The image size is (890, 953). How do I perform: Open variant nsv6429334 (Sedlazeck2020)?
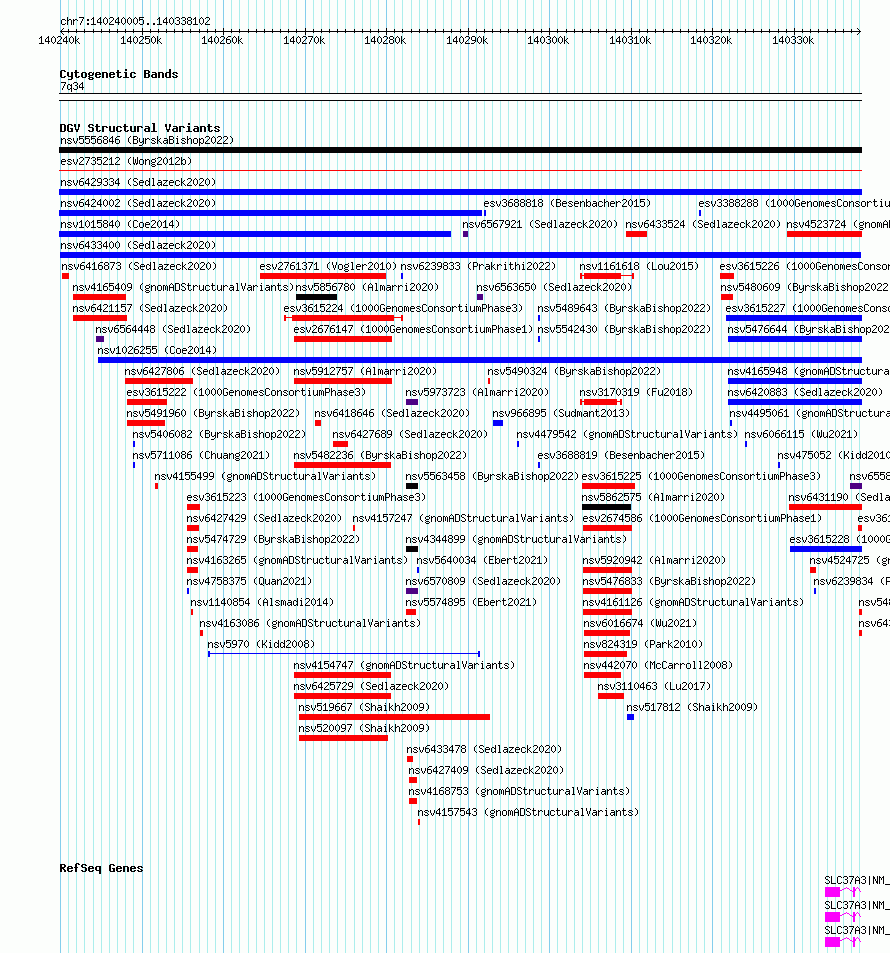138,182
